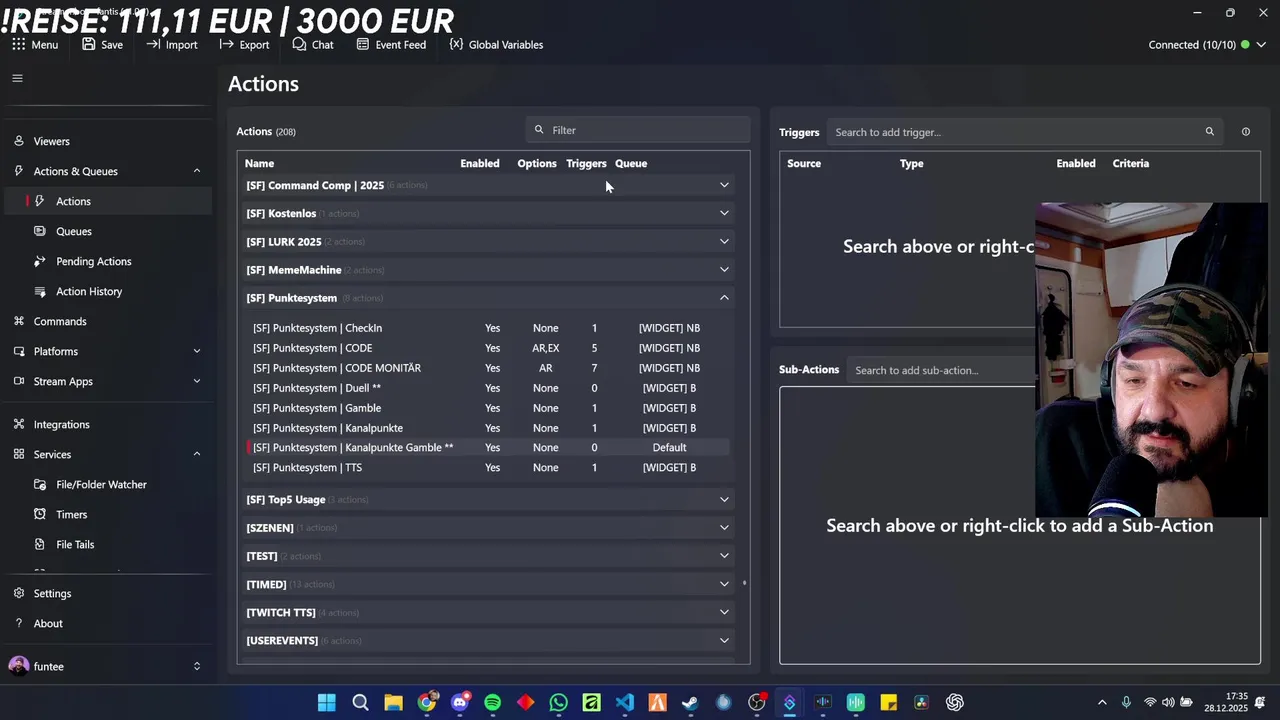1280x720 pixels.
Task: Toggle the sidebar hamburger icon
Action: (17, 78)
